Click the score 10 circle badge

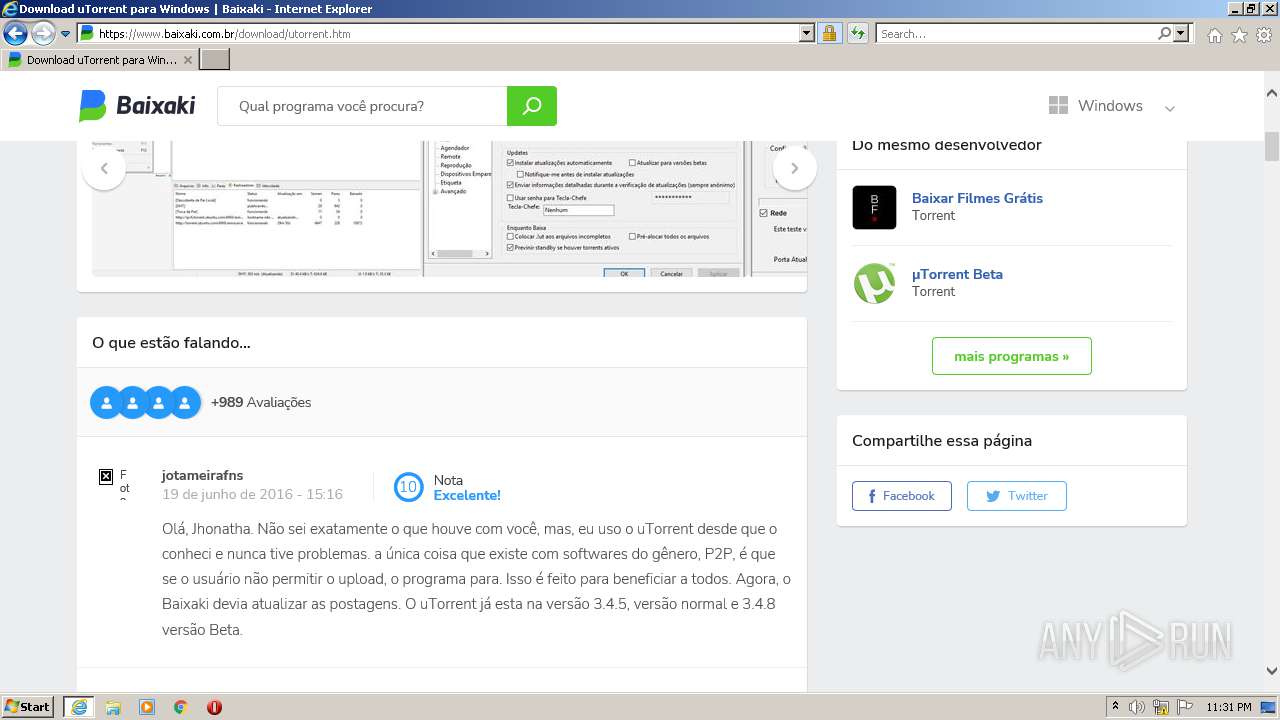[408, 487]
